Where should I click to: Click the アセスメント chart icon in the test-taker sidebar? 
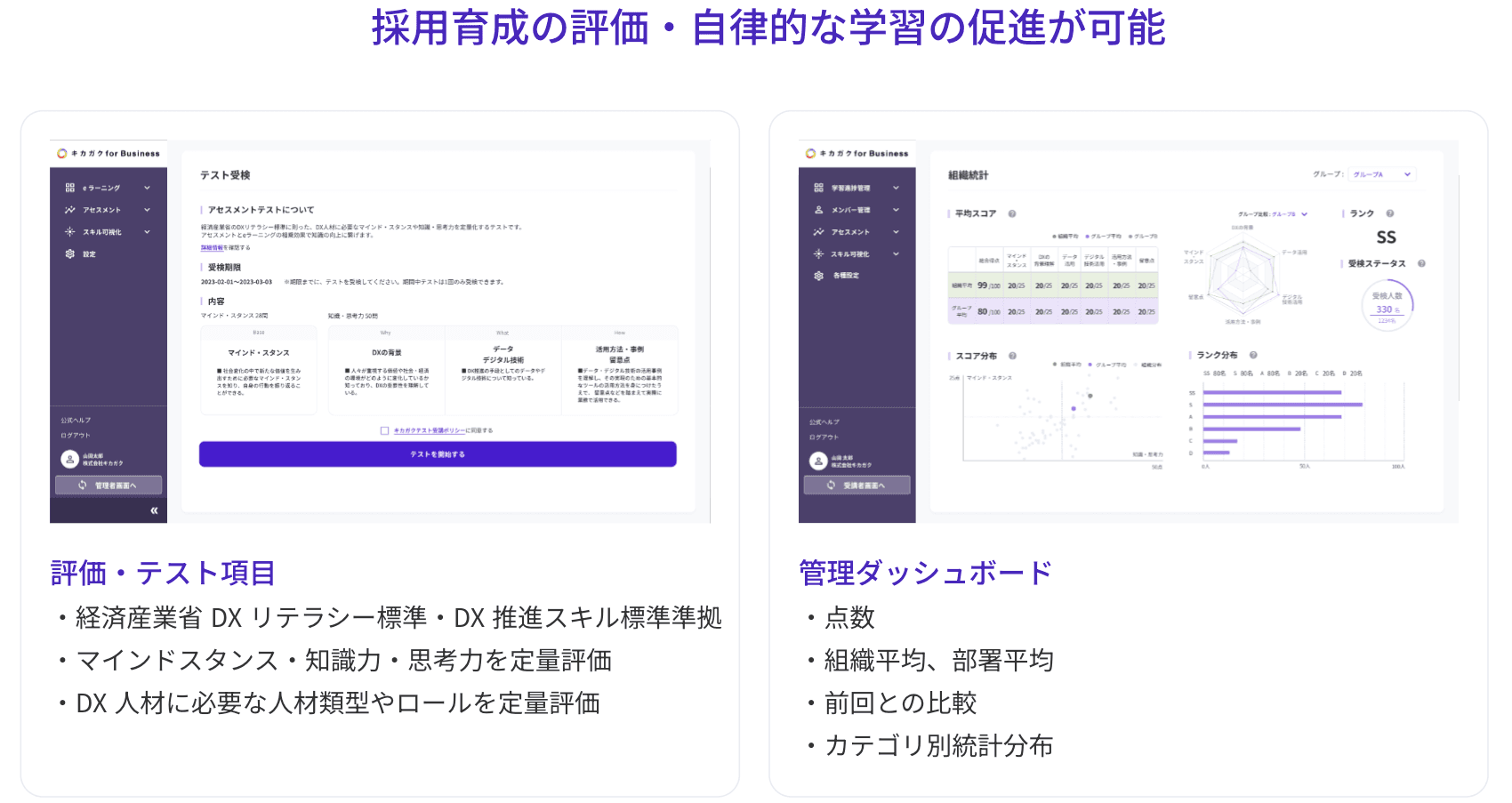coord(69,210)
